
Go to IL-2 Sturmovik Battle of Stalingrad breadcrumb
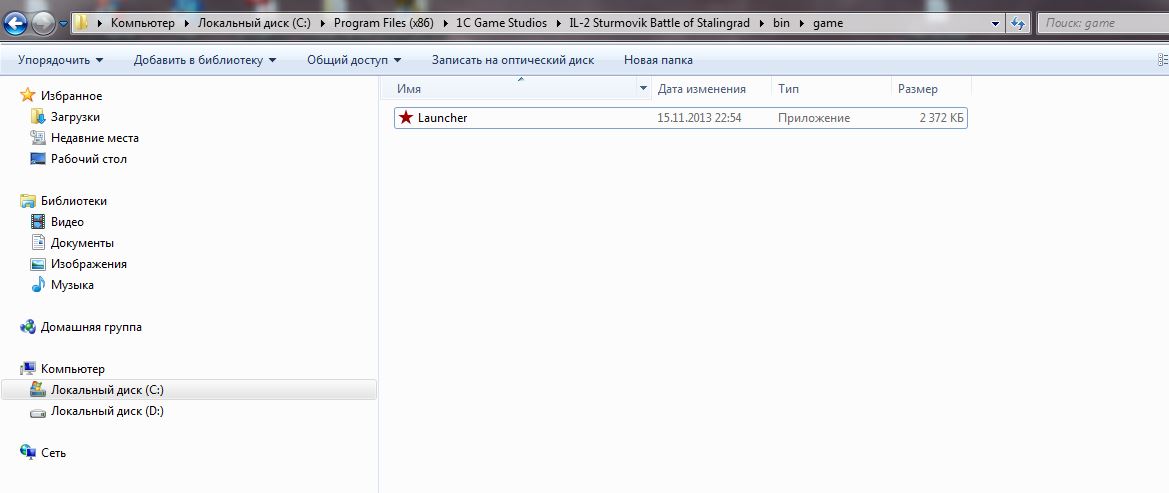pos(658,22)
